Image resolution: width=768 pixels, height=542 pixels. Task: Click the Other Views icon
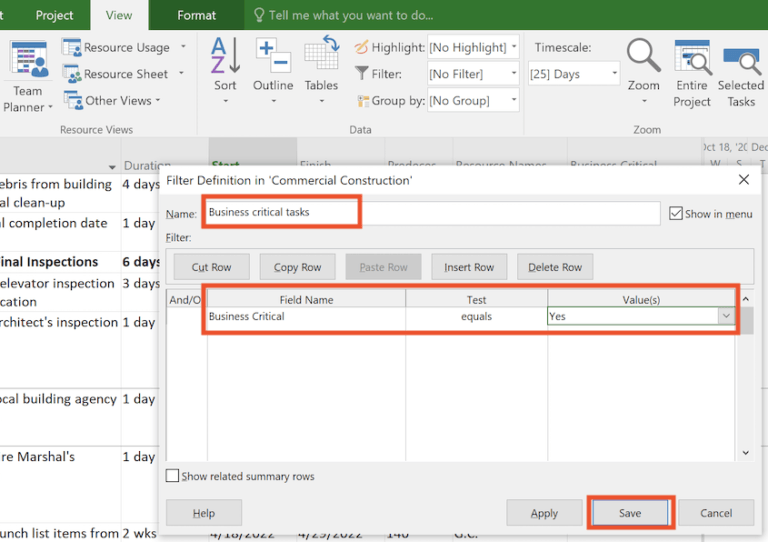coord(73,100)
